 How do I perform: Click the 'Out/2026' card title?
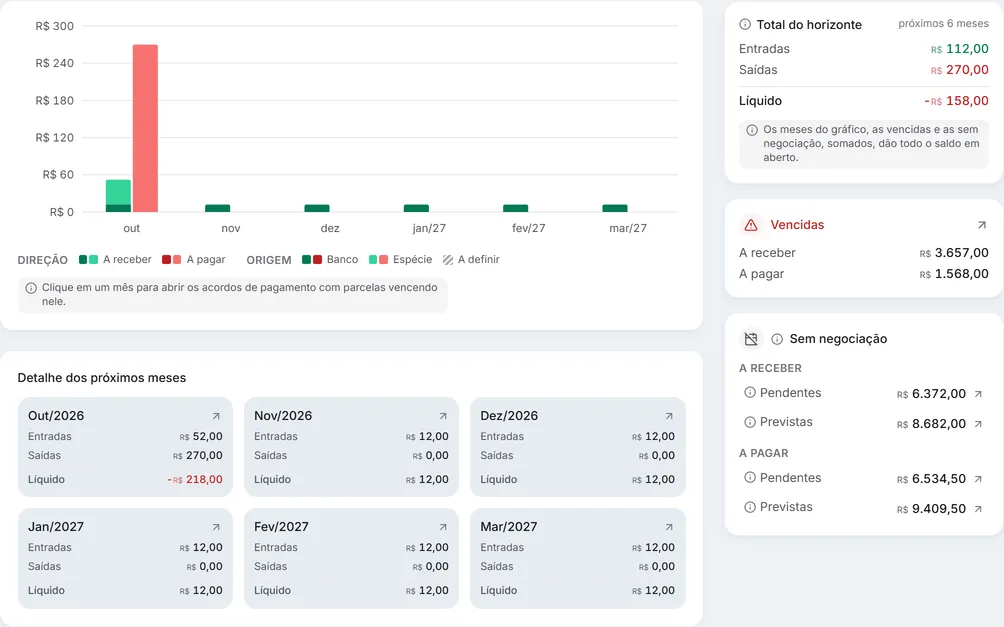[56, 416]
